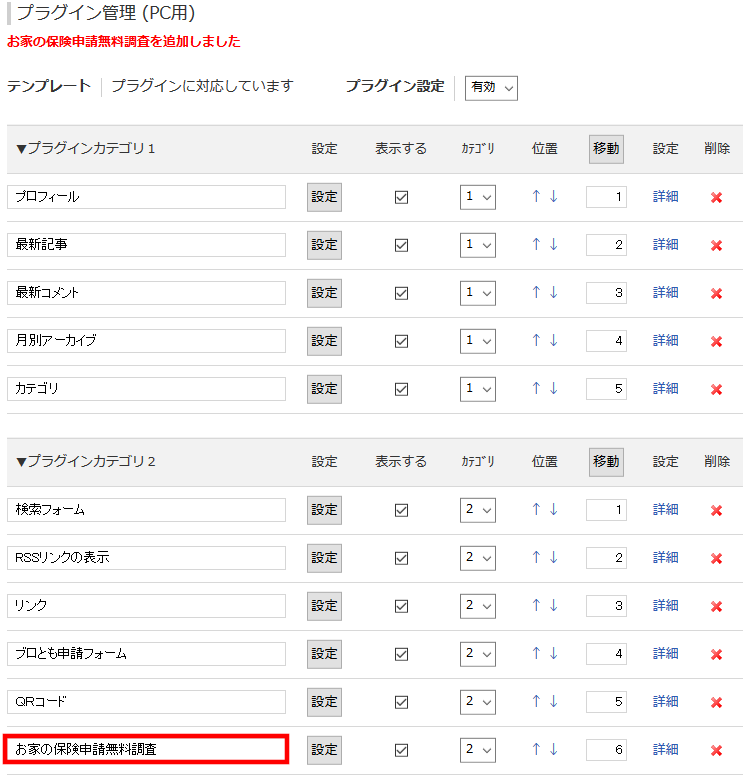Screen dimensions: 749x777
Task: Delete the リンク plugin with the red X
Action: point(716,607)
